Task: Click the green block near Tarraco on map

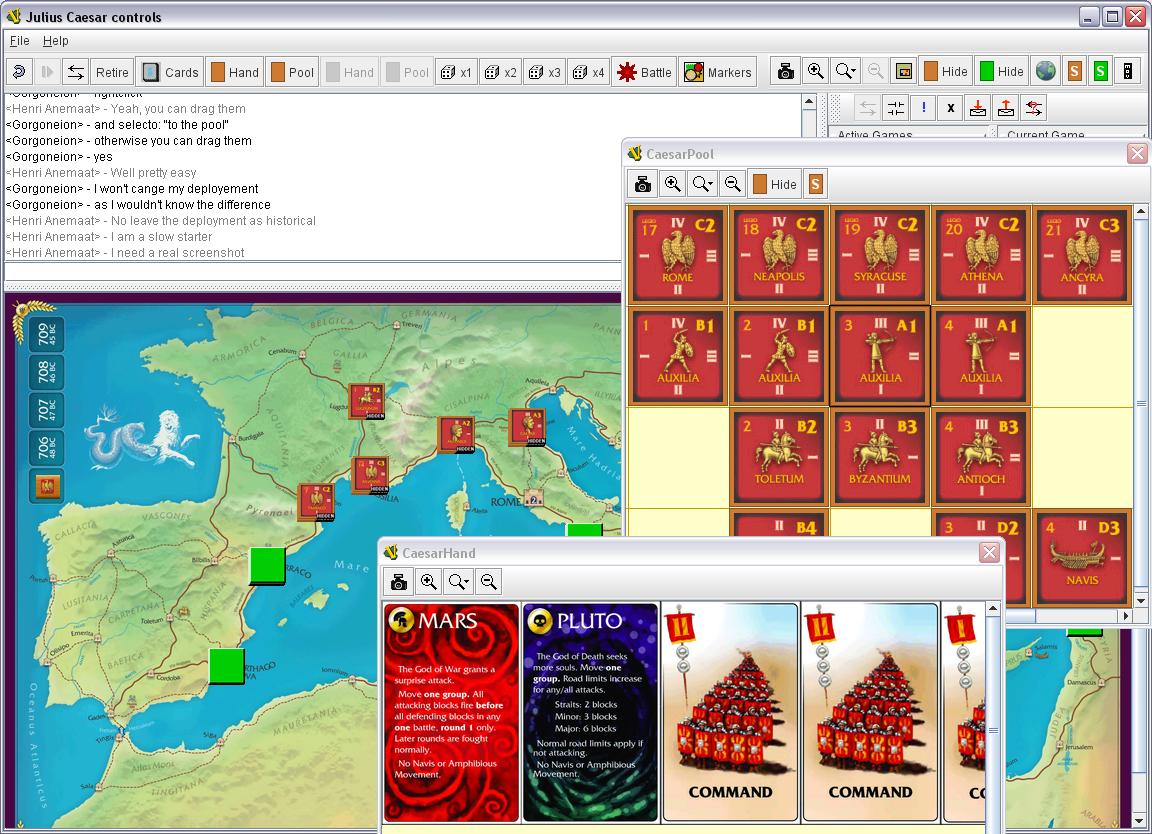Action: click(x=267, y=566)
